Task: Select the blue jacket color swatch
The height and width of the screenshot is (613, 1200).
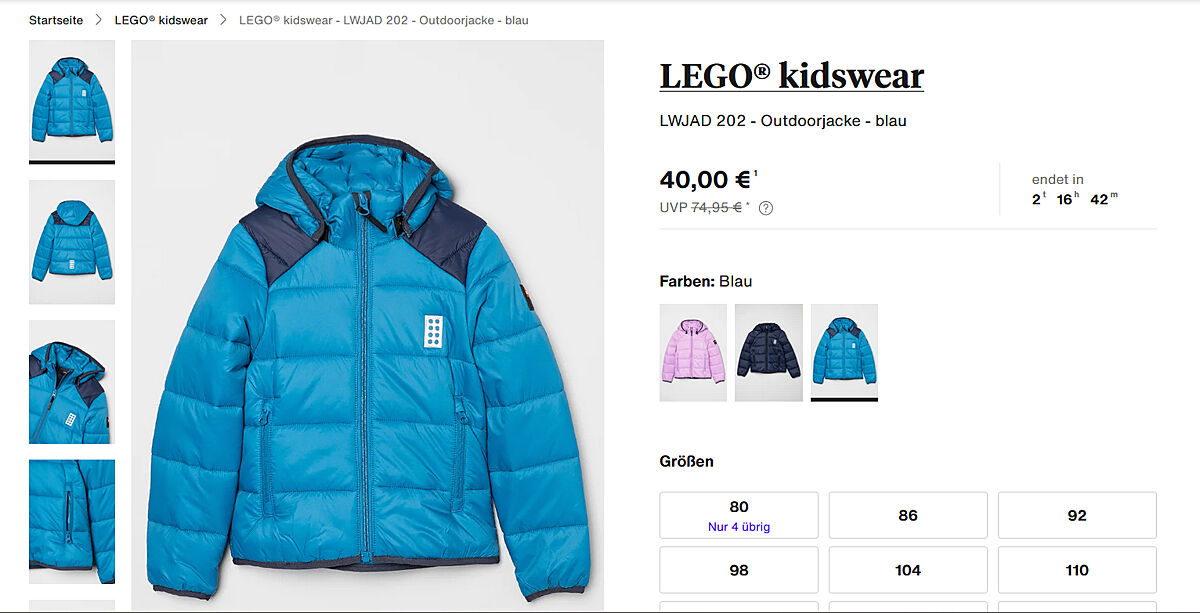Action: coord(844,352)
